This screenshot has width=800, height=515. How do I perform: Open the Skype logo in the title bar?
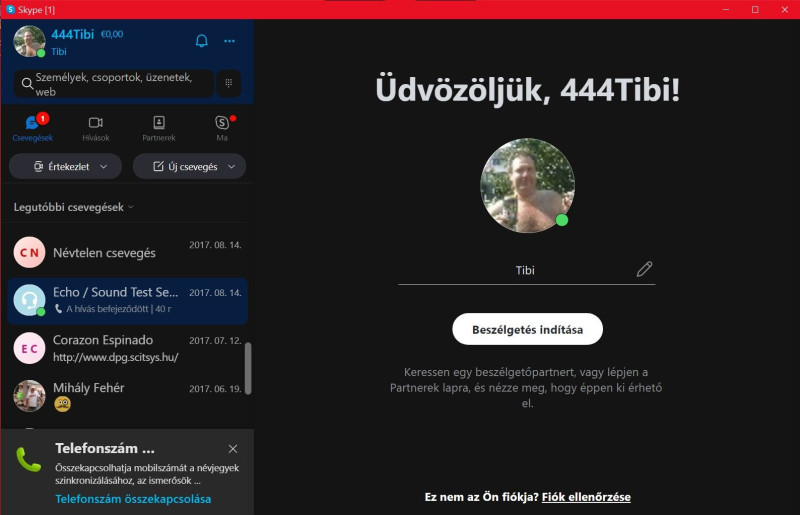(10, 9)
